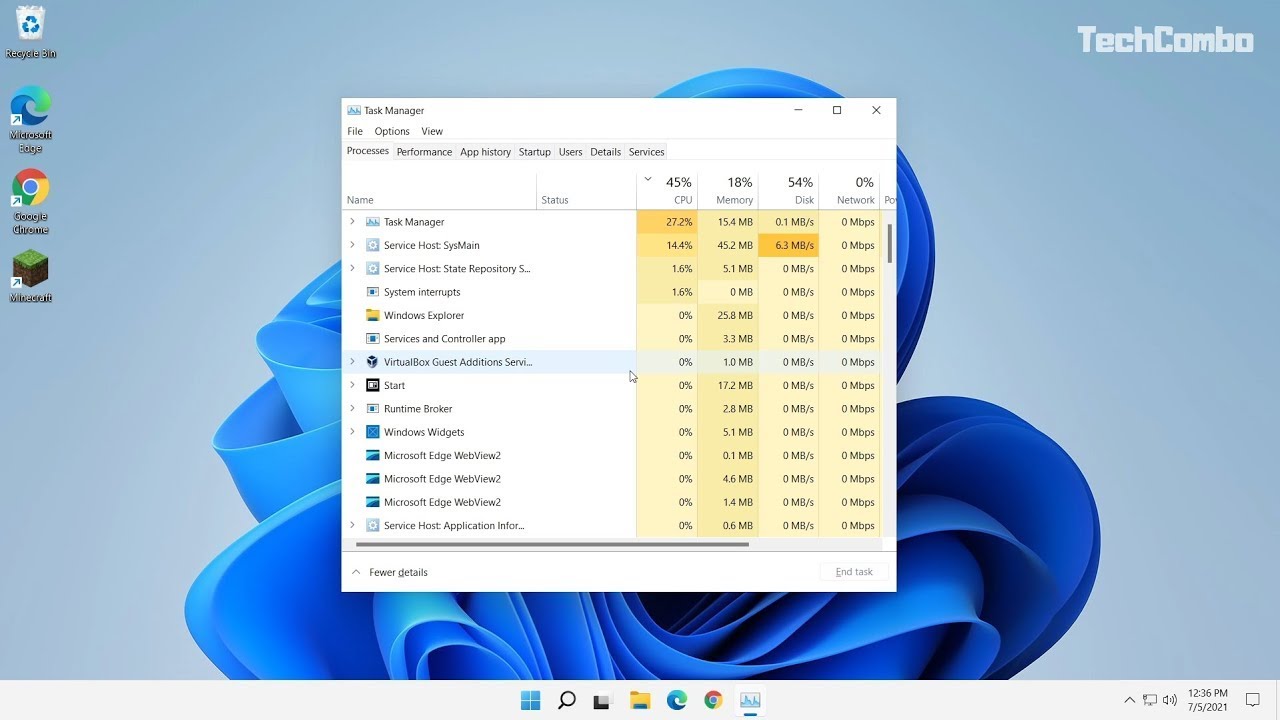Image resolution: width=1280 pixels, height=720 pixels.
Task: Click the Task Manager title bar icon
Action: [354, 110]
